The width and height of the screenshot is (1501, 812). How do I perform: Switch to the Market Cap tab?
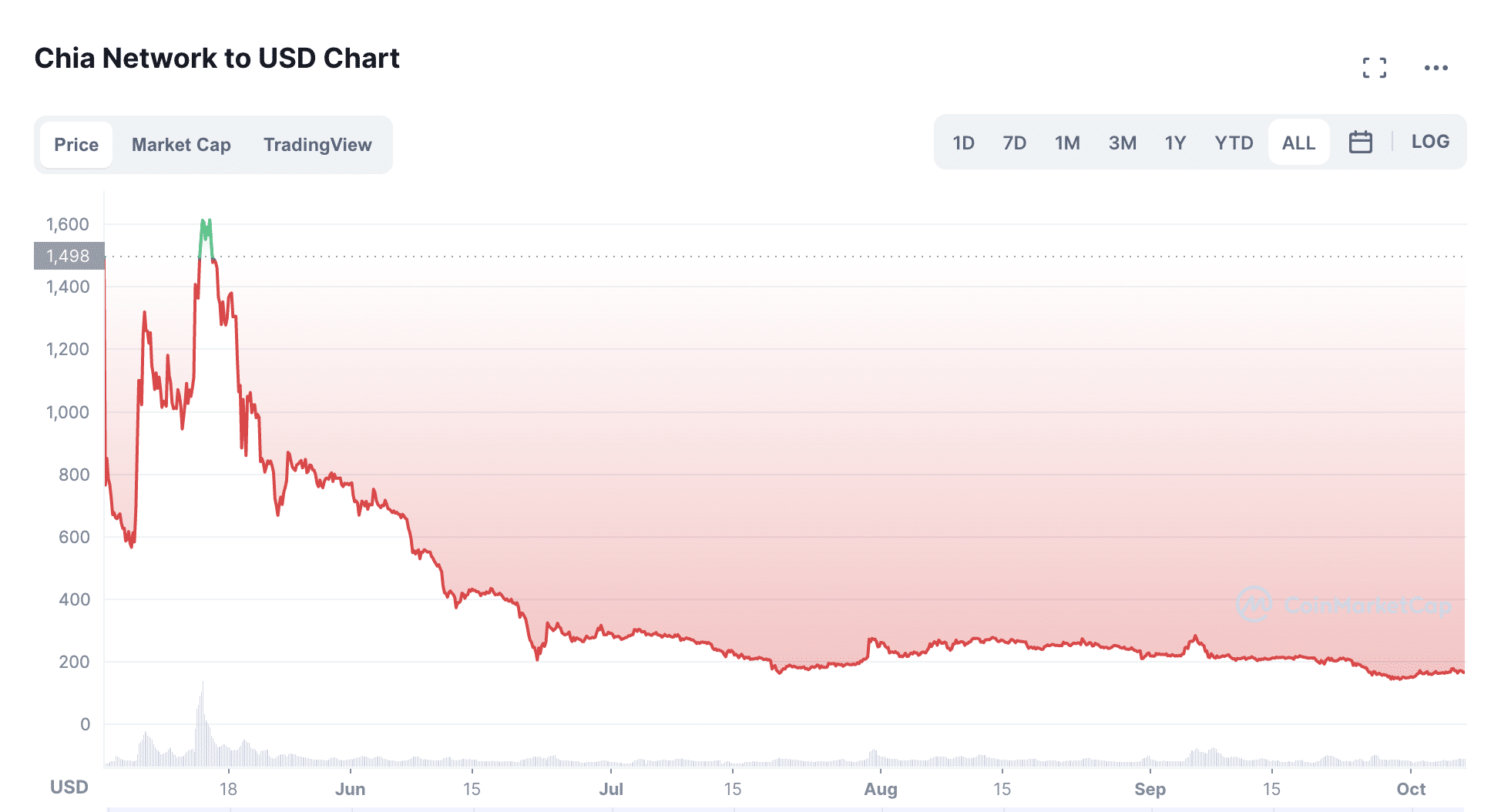pos(181,145)
